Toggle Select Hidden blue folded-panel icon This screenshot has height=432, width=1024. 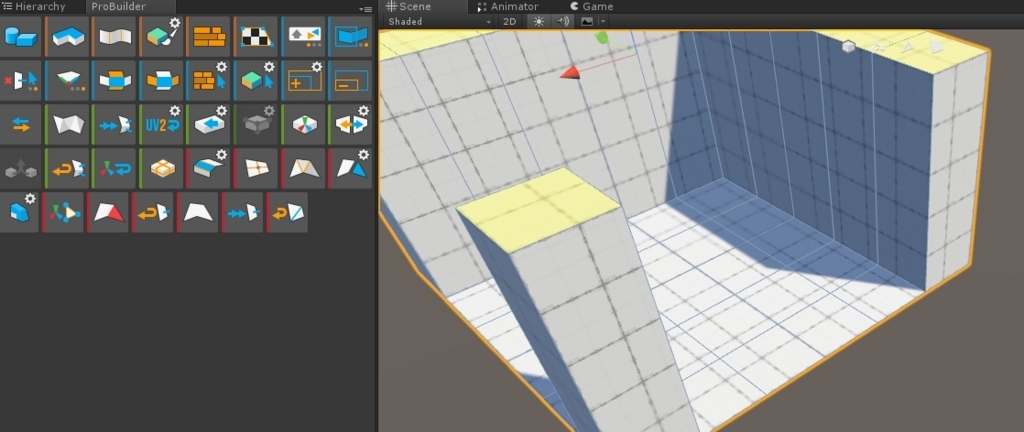(x=351, y=37)
